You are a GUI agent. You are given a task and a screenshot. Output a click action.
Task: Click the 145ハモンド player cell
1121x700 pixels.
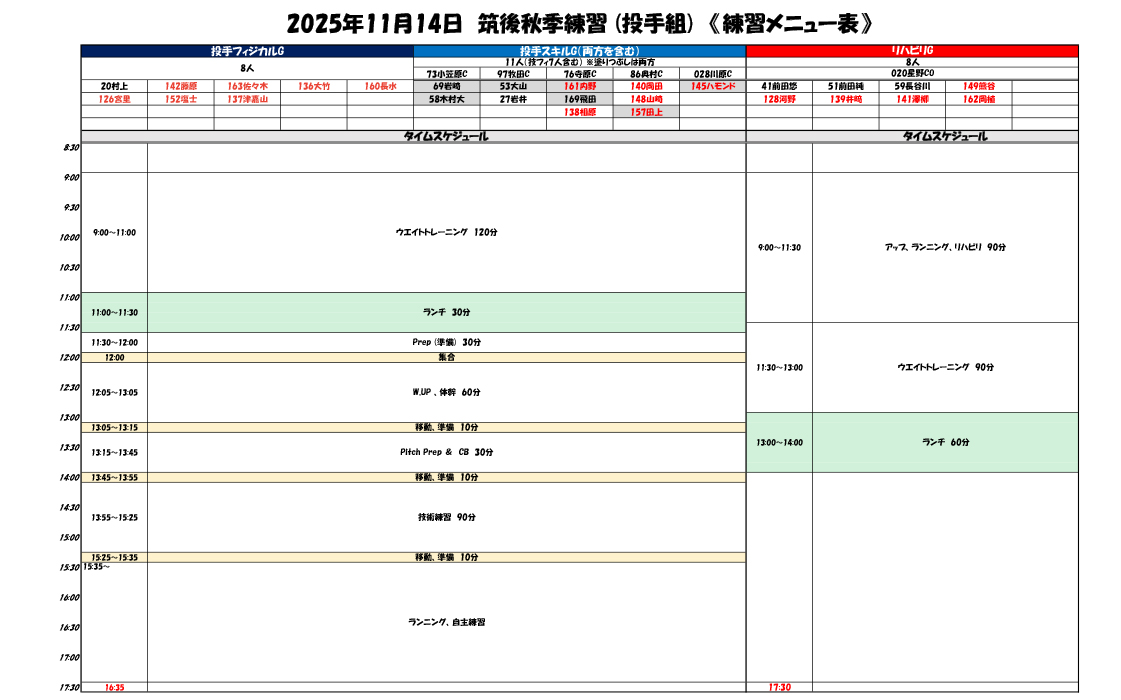(x=712, y=87)
